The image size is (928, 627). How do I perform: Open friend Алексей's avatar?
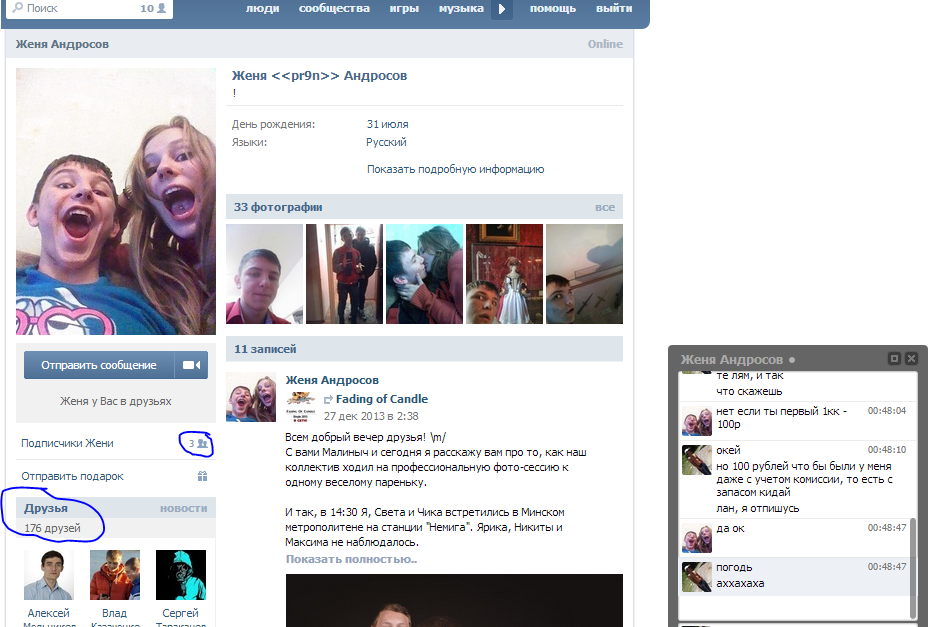[x=49, y=574]
